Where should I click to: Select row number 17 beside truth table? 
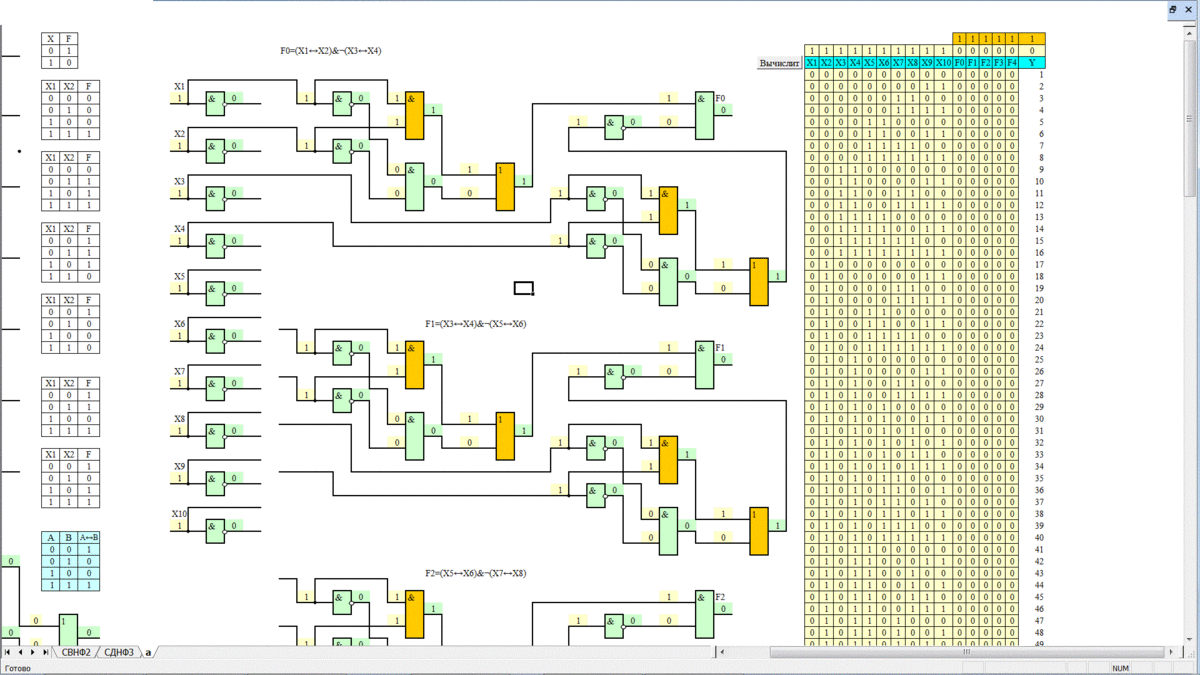tap(1040, 264)
